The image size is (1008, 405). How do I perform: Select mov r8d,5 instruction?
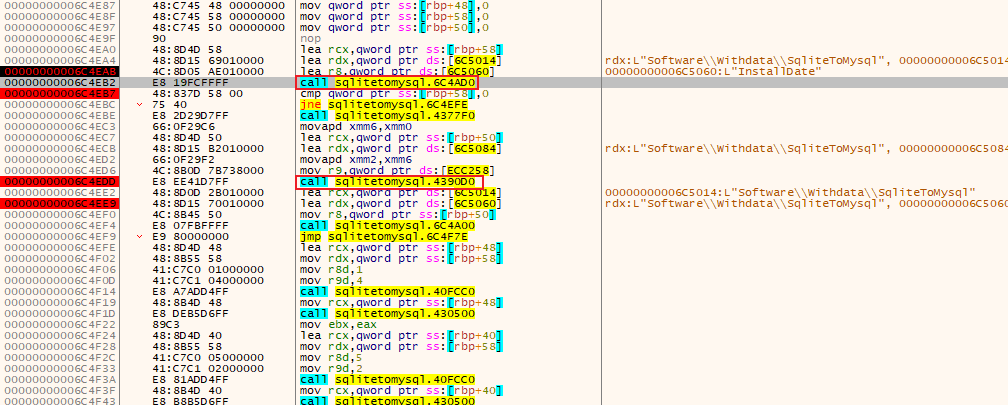[x=331, y=359]
